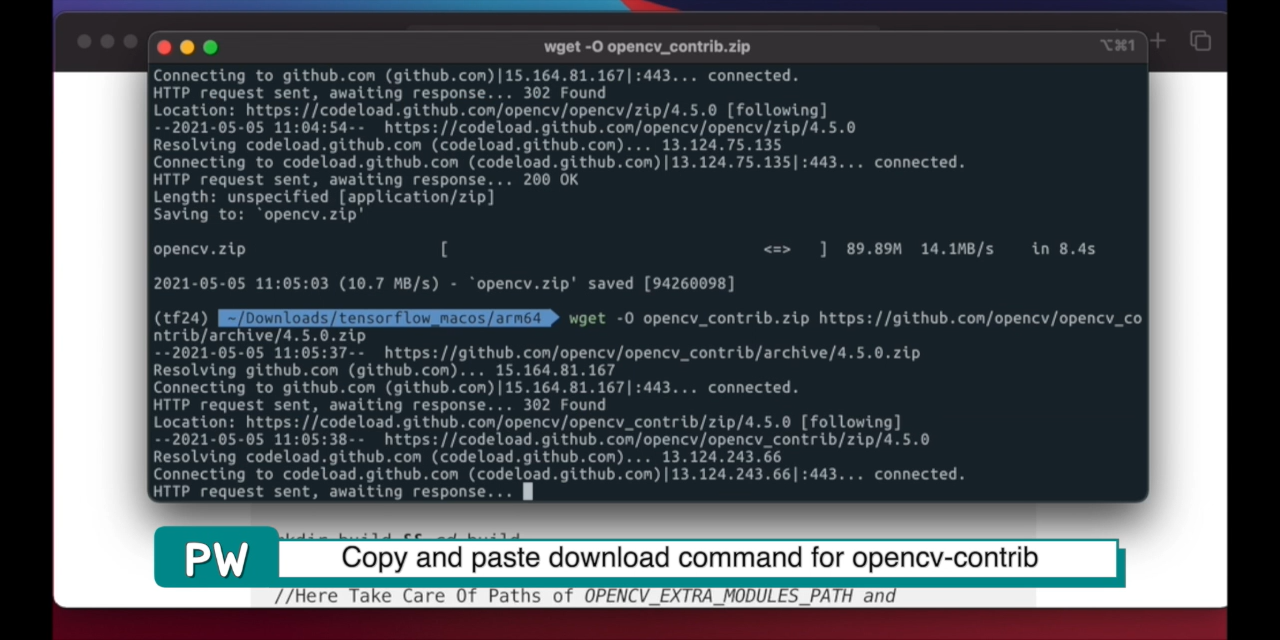Open a new tab in background Safari window
Viewport: 1280px width, 640px height.
pyautogui.click(x=1158, y=41)
